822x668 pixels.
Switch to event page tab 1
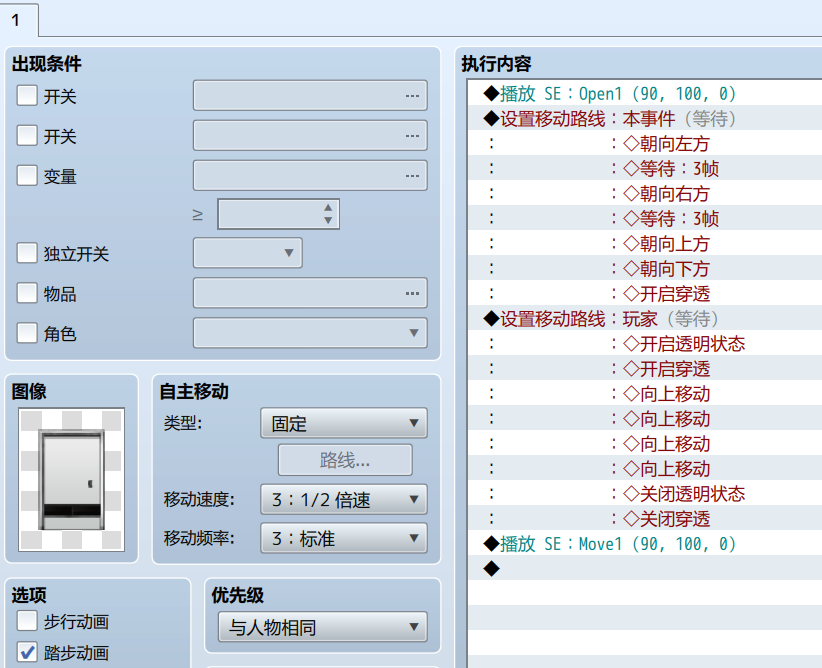pos(19,20)
